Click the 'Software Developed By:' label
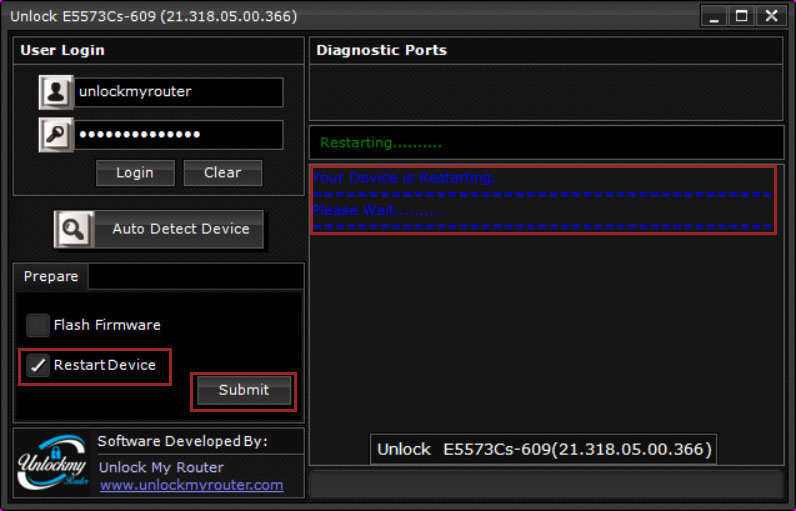Viewport: 796px width, 511px height. click(x=182, y=441)
